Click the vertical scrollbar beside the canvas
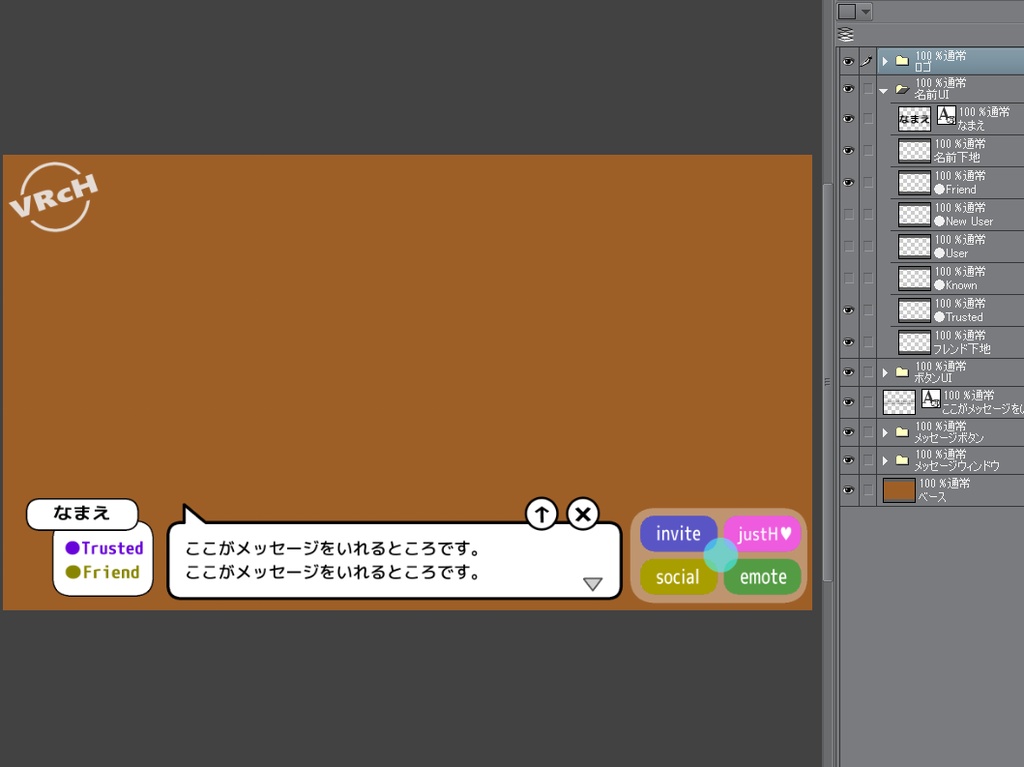The image size is (1024, 767). coord(827,383)
